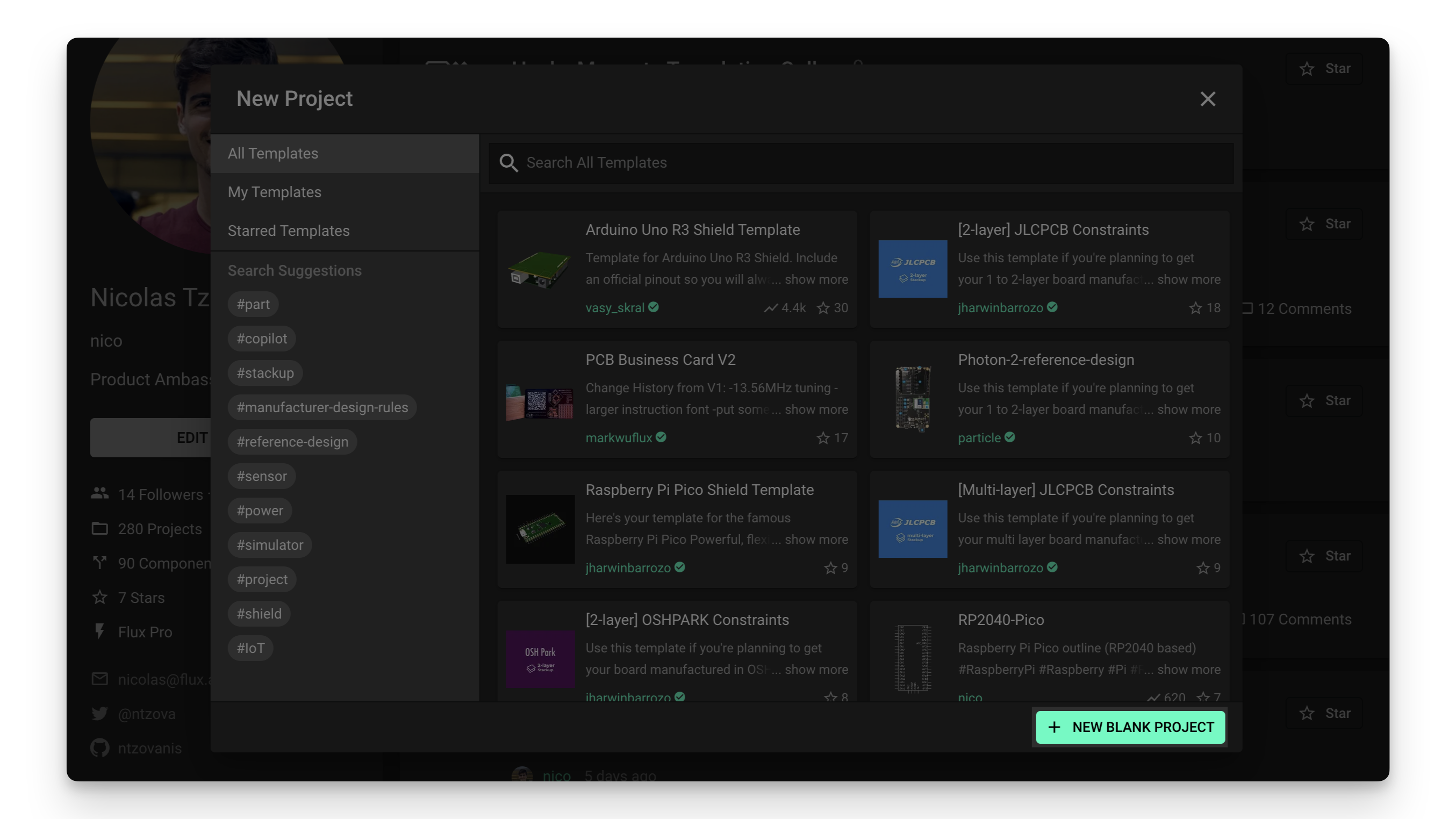Pick the #part search suggestion
The height and width of the screenshot is (819, 1456).
(x=253, y=304)
